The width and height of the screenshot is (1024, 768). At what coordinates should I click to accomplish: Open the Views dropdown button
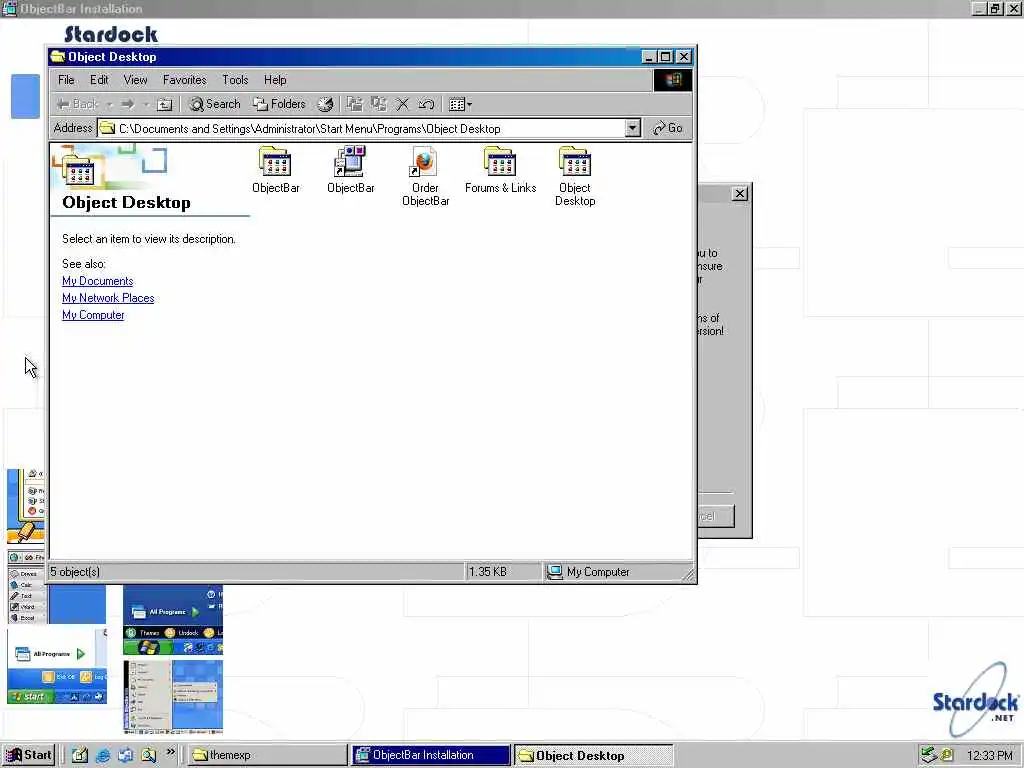(460, 104)
